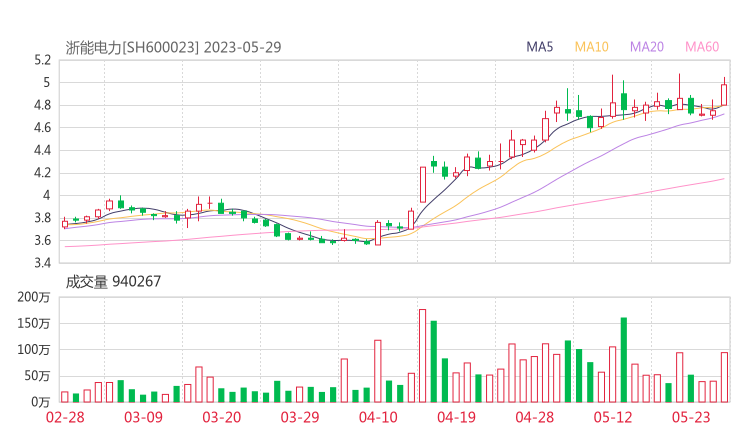The image size is (740, 440).
Task: Click the 03-09 date axis label
Action: [143, 417]
